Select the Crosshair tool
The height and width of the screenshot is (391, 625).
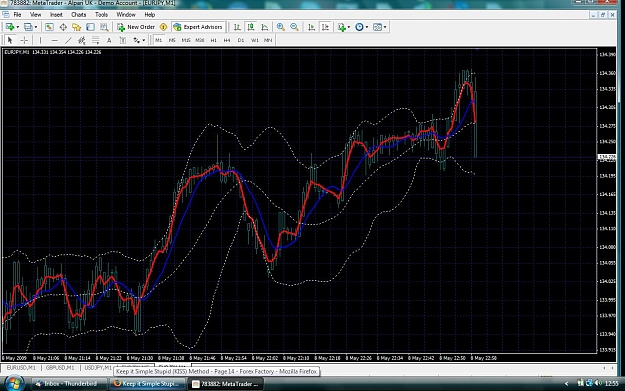(x=24, y=40)
